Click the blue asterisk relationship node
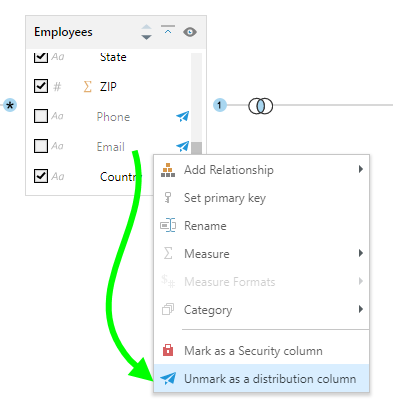Image resolution: width=393 pixels, height=411 pixels. (x=10, y=106)
